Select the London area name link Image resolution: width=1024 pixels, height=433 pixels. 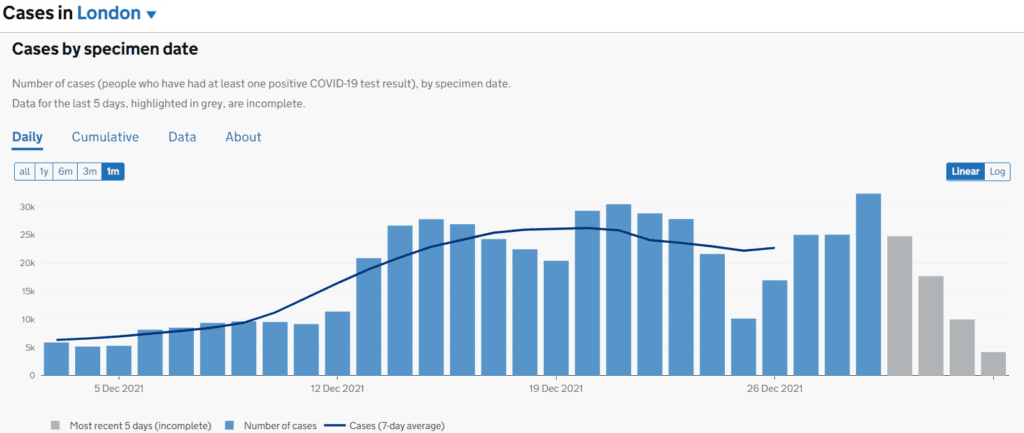108,13
